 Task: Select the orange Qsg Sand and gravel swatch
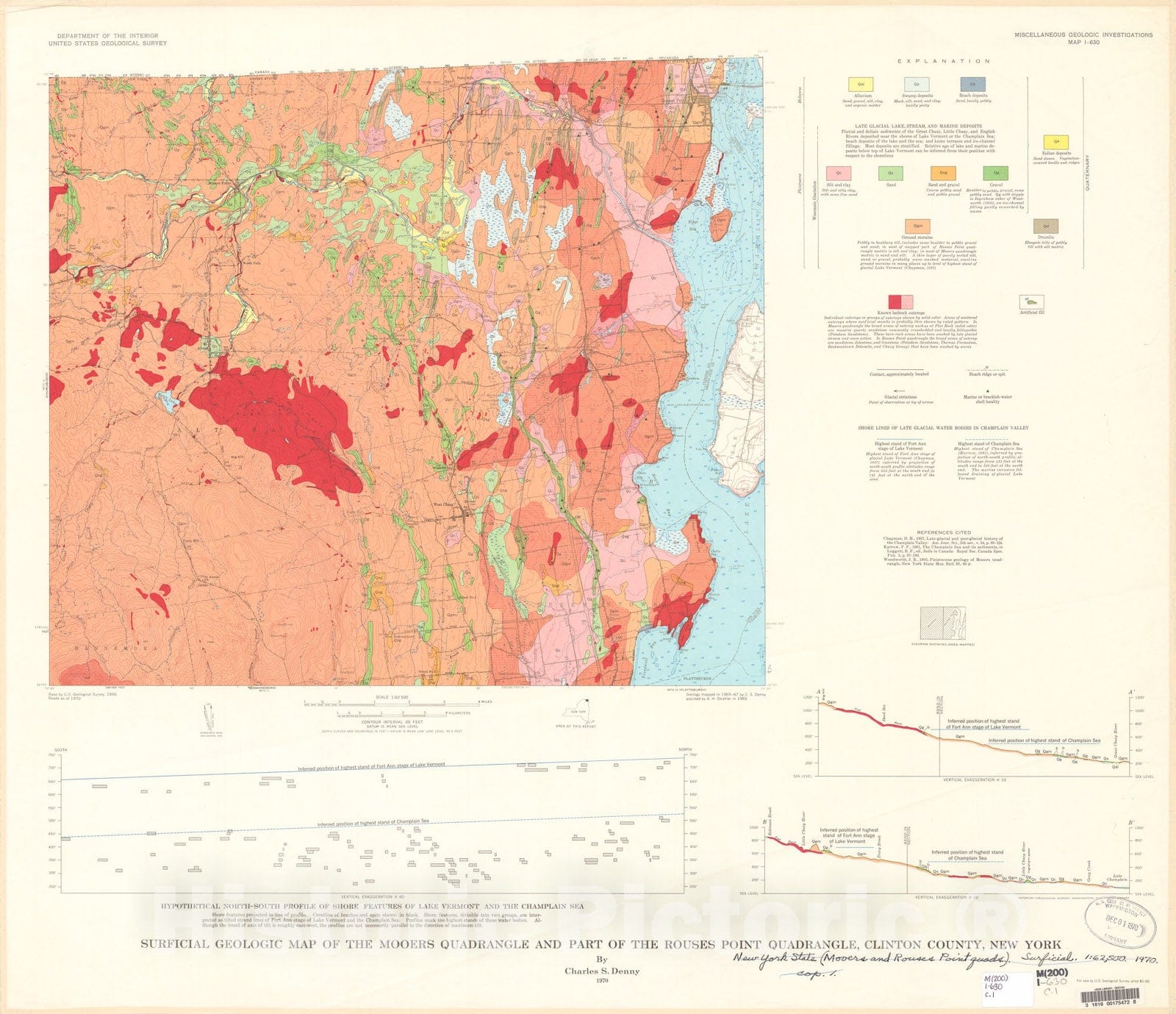coord(943,174)
